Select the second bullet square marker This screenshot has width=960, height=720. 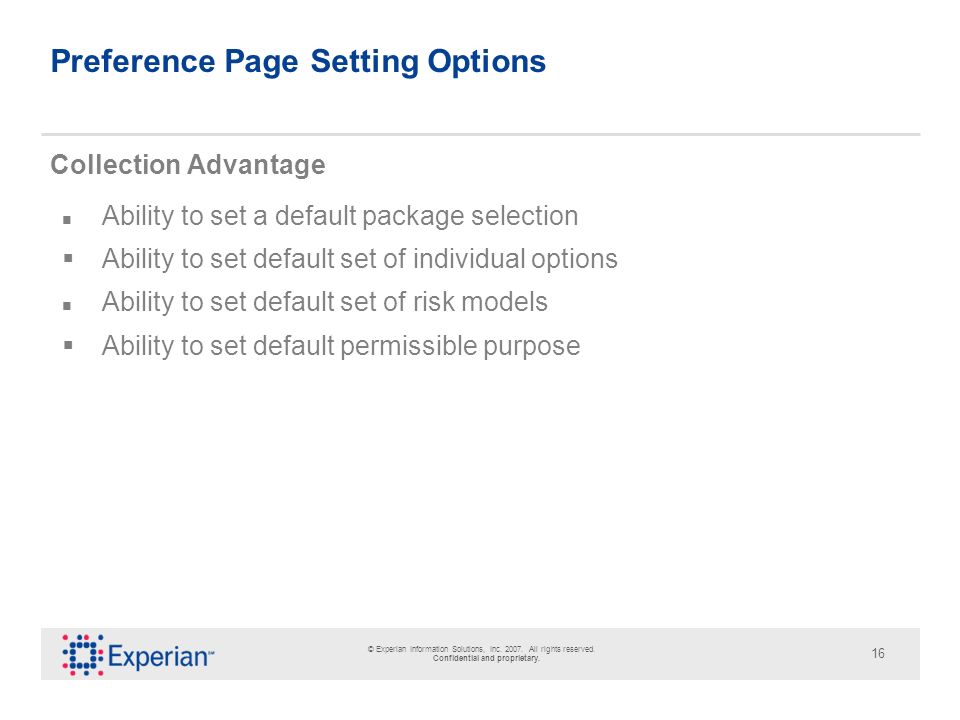[67, 258]
